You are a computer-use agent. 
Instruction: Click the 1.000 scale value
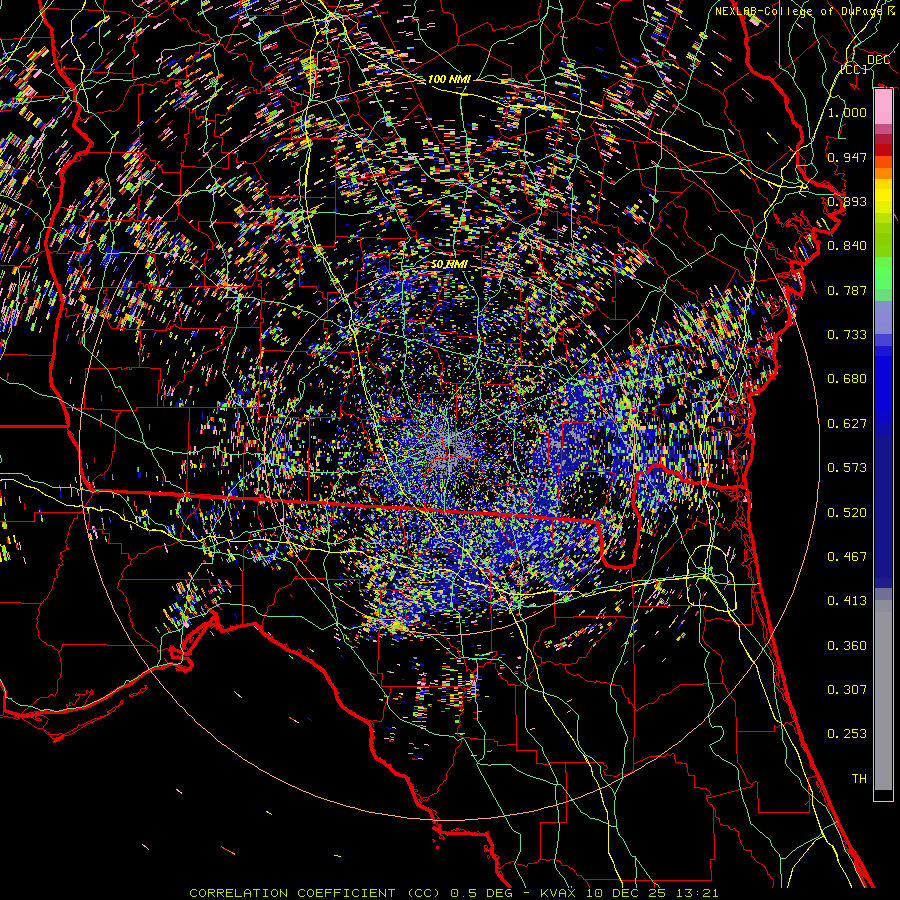(x=847, y=112)
